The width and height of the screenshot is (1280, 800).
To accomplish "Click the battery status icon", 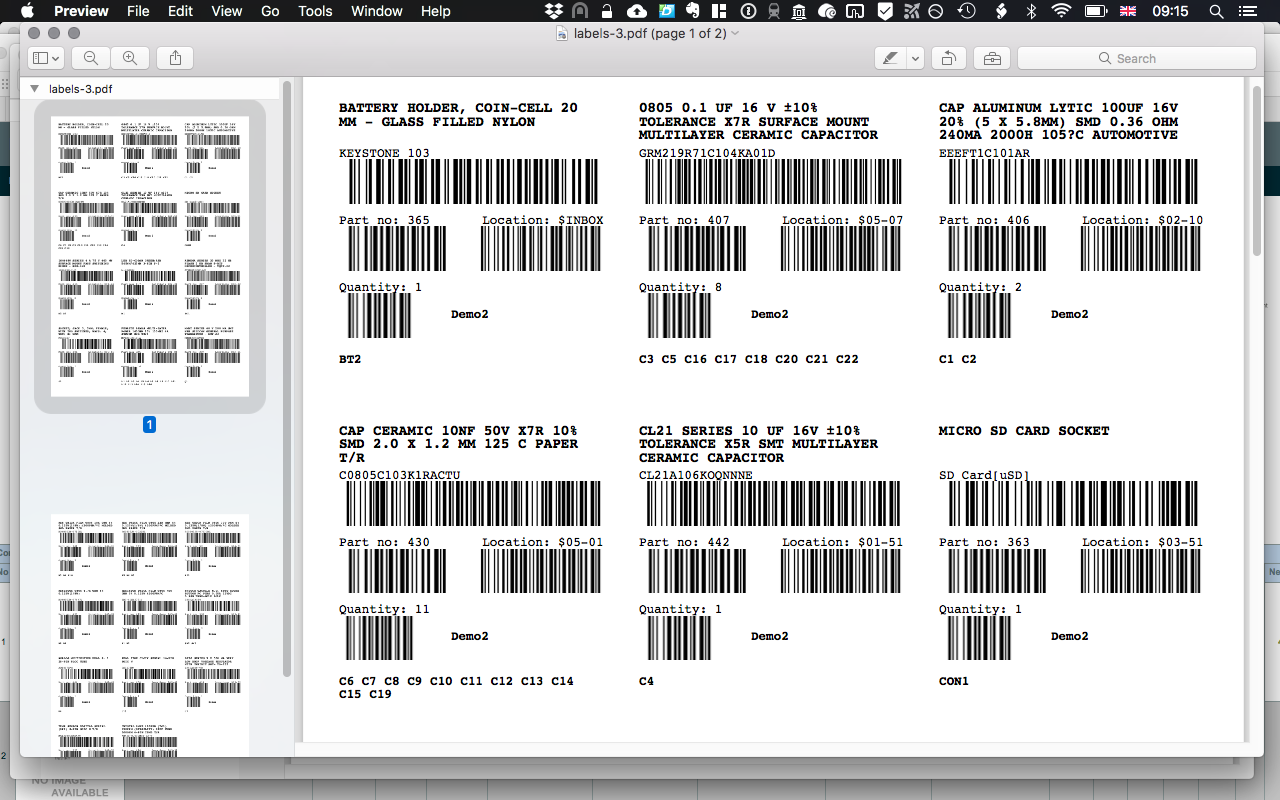I will click(x=1096, y=11).
